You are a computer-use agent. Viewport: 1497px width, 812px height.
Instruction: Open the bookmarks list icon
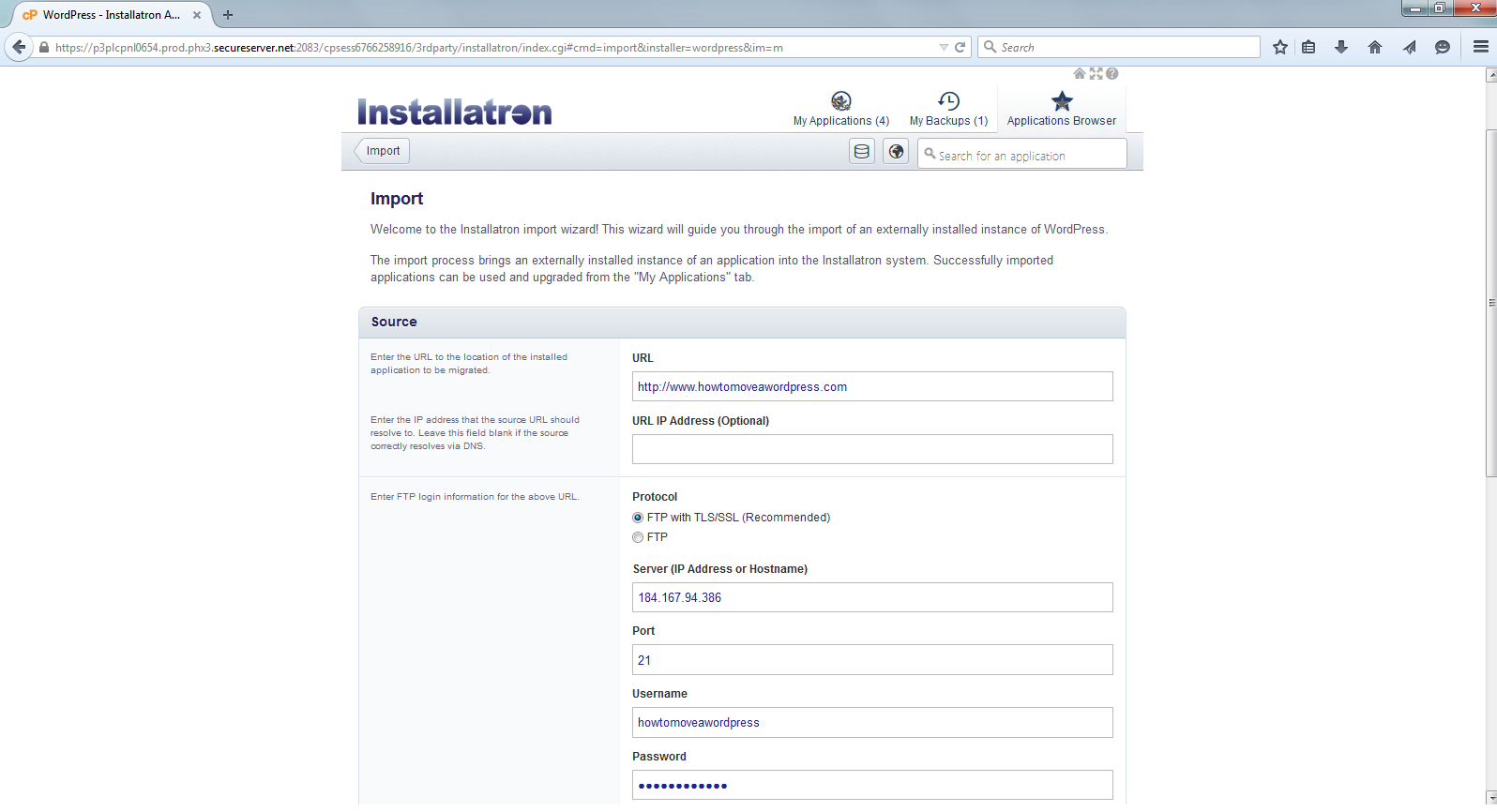point(1308,47)
